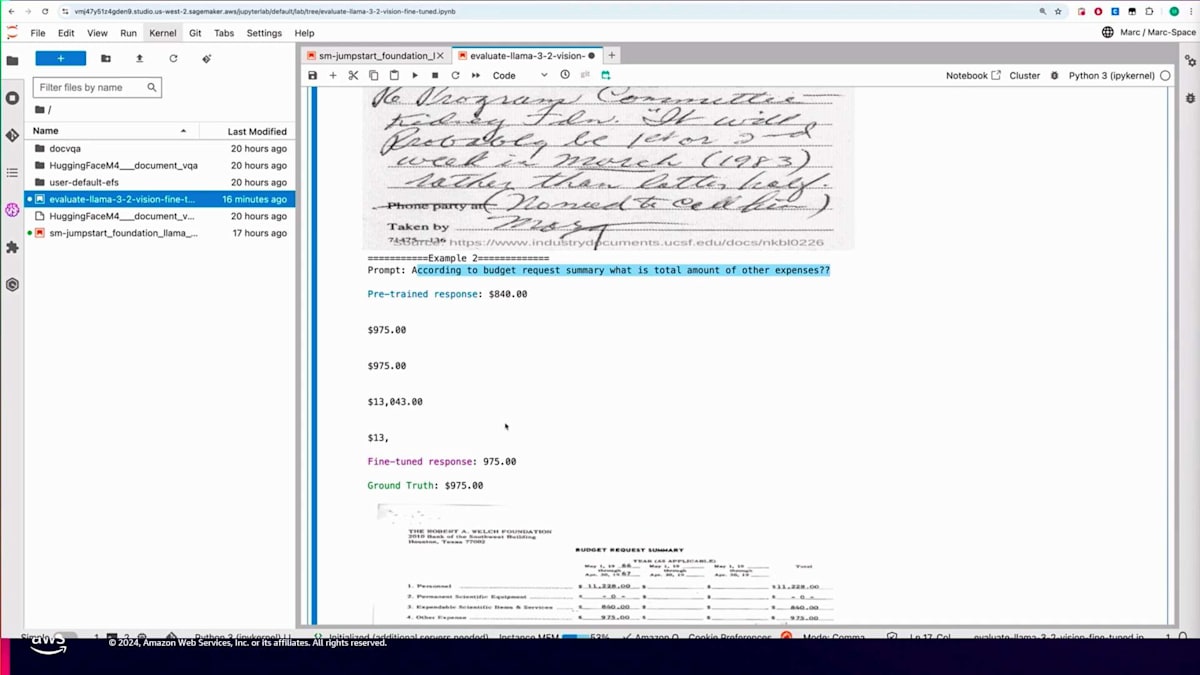Open the extension manager puzzle icon
The image size is (1200, 675).
click(12, 247)
